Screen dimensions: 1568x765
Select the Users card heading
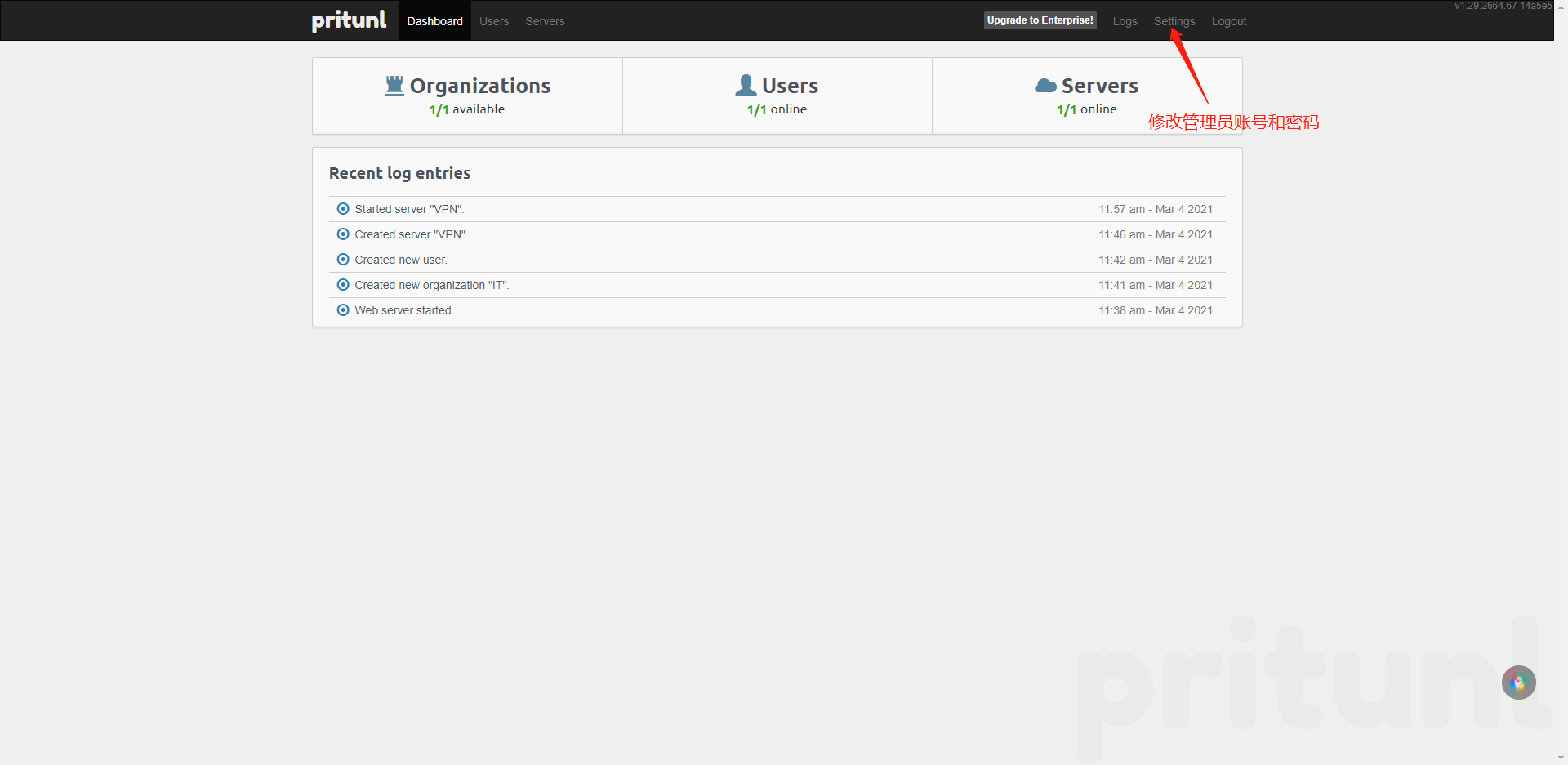pos(790,86)
